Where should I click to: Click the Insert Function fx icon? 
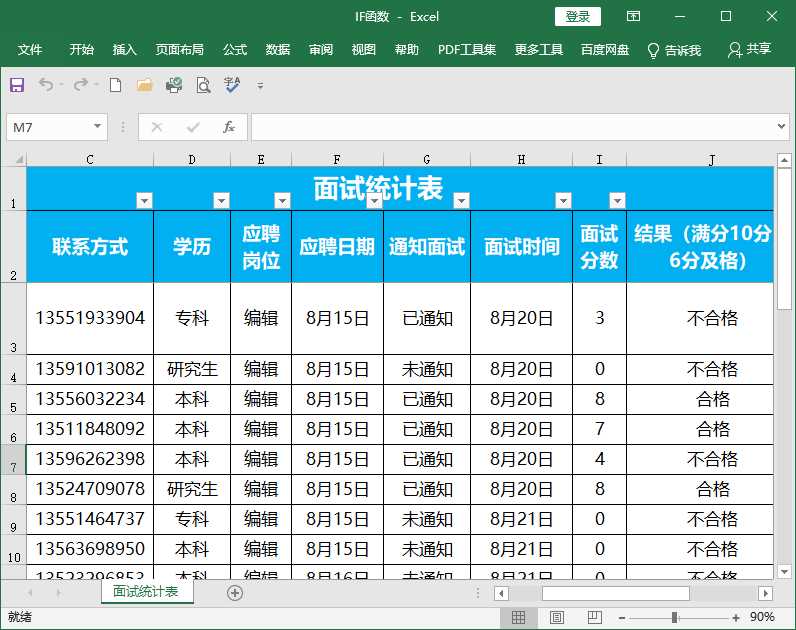(x=228, y=127)
